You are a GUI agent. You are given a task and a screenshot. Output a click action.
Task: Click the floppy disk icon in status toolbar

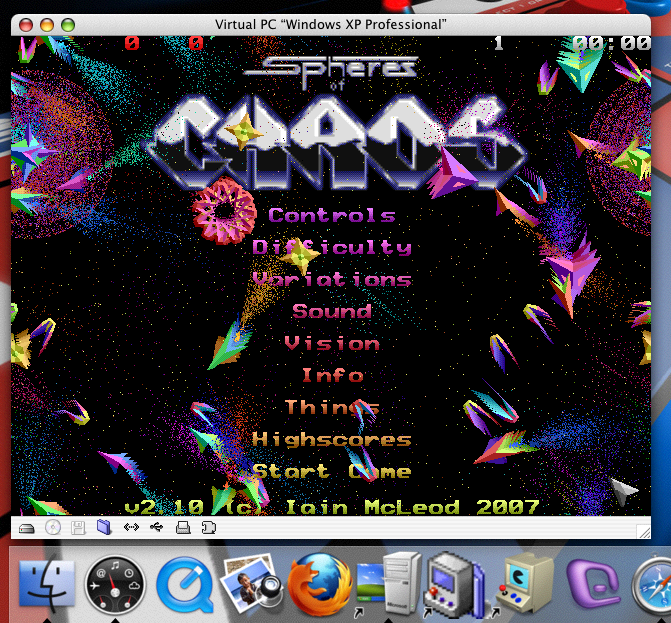point(78,528)
